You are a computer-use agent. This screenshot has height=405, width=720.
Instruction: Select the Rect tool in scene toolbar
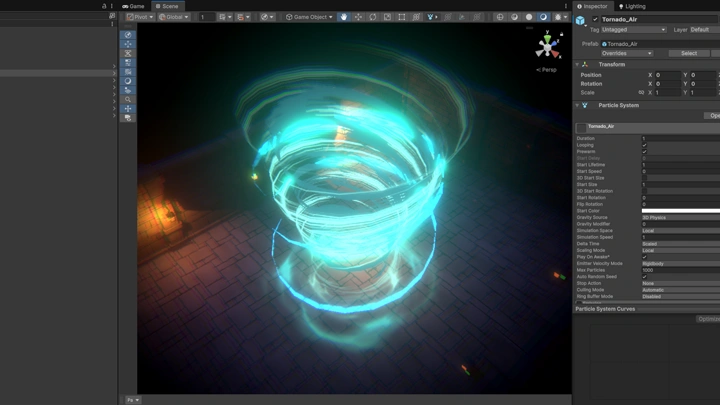tap(402, 17)
